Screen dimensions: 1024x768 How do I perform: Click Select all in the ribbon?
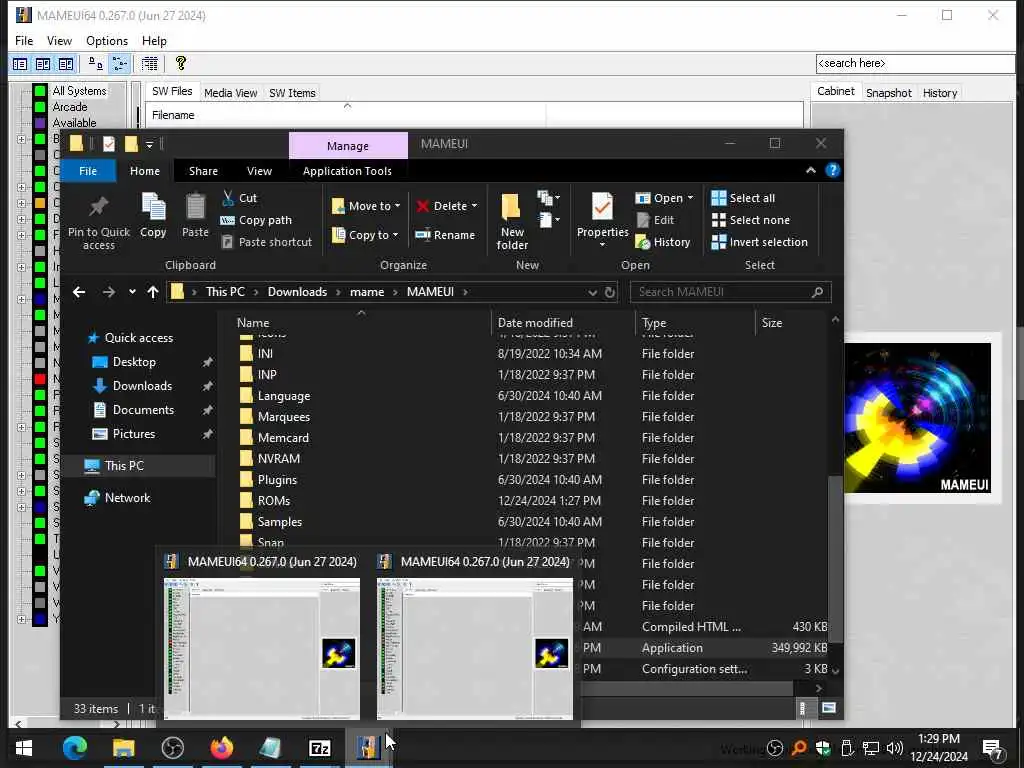pos(744,198)
